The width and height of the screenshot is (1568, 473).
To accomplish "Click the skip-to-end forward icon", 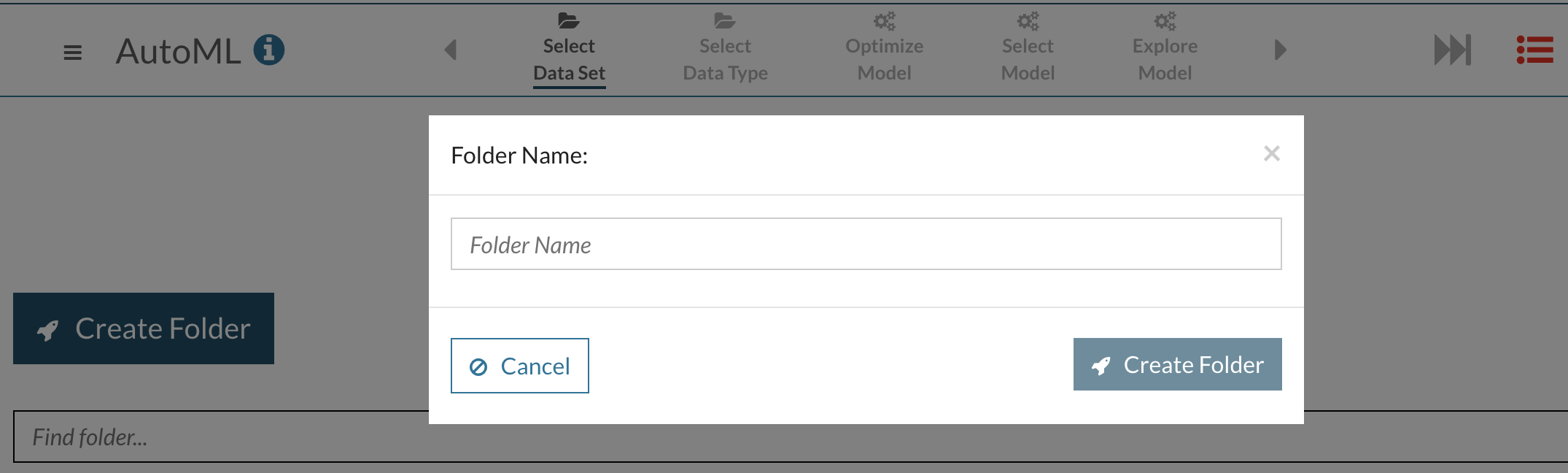I will pyautogui.click(x=1452, y=50).
